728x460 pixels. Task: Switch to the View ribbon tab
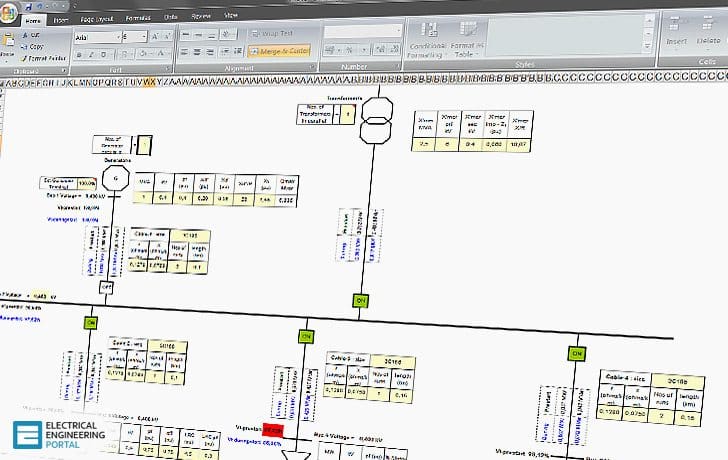click(x=231, y=15)
